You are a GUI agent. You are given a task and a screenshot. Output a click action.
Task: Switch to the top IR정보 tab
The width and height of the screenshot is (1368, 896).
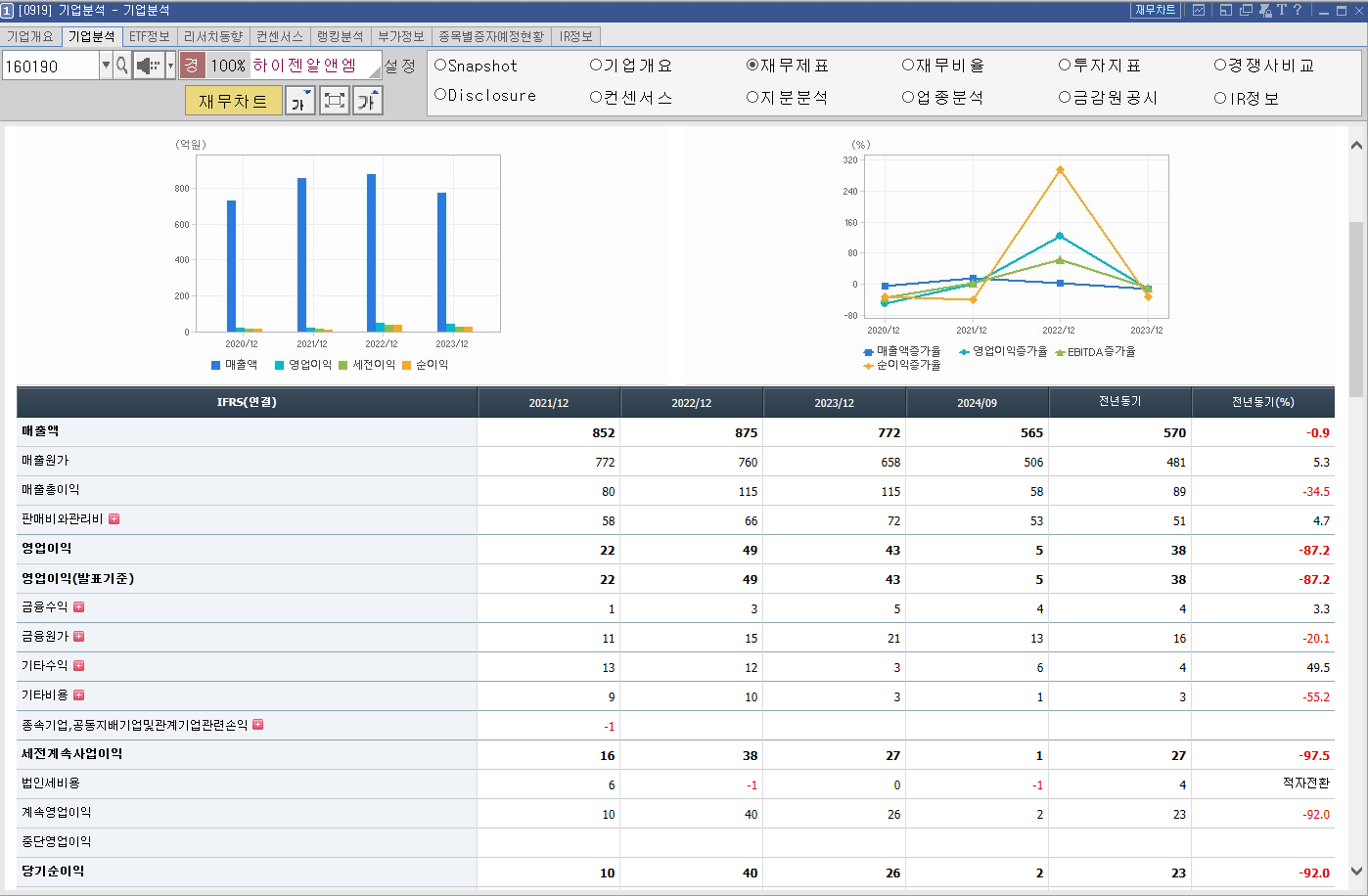tap(576, 36)
